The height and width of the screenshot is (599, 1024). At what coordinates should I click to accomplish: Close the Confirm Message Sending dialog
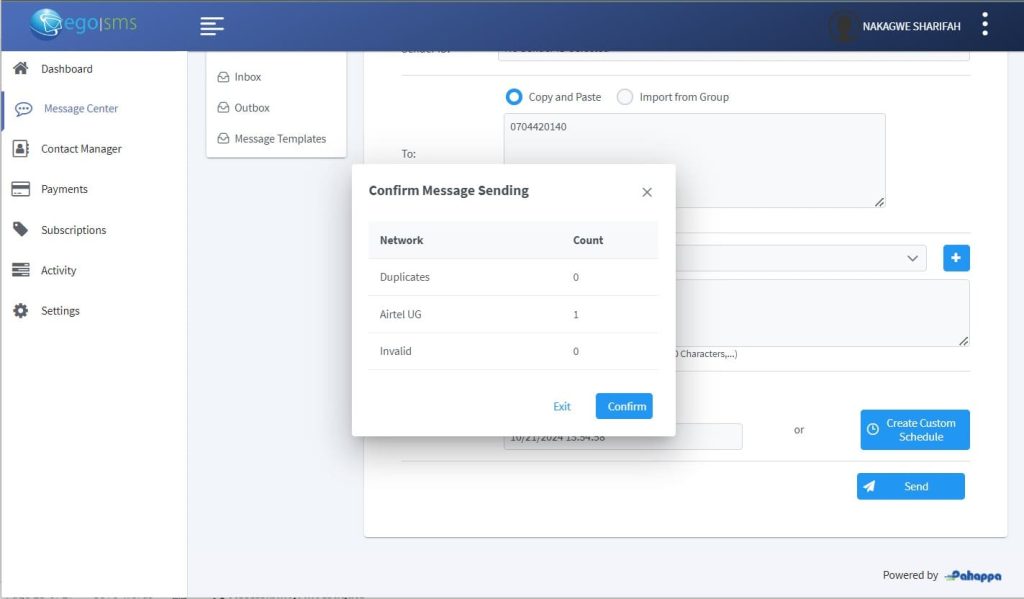(647, 192)
